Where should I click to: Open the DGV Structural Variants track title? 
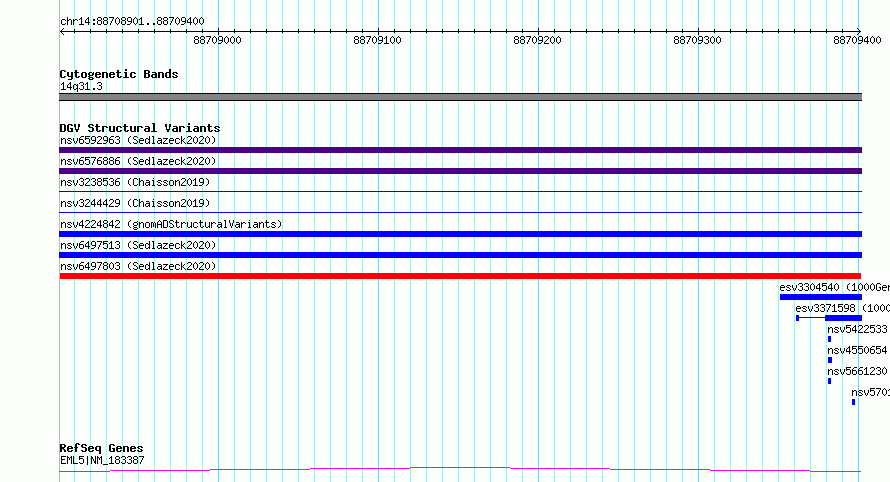140,128
